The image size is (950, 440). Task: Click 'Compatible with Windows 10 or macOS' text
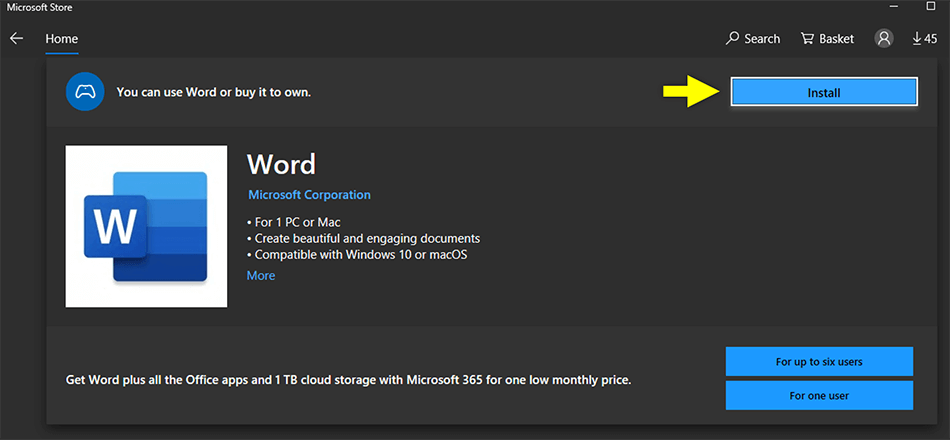(357, 255)
